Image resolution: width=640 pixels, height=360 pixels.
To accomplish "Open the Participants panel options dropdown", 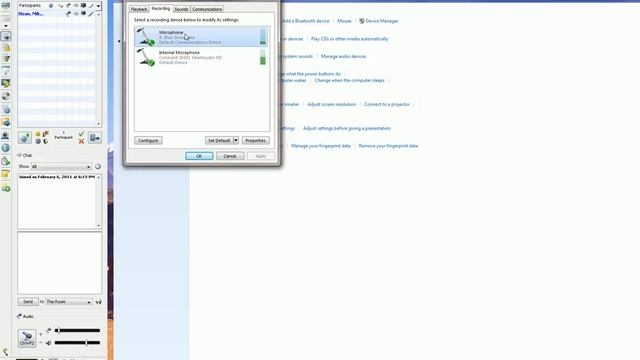I will point(98,6).
